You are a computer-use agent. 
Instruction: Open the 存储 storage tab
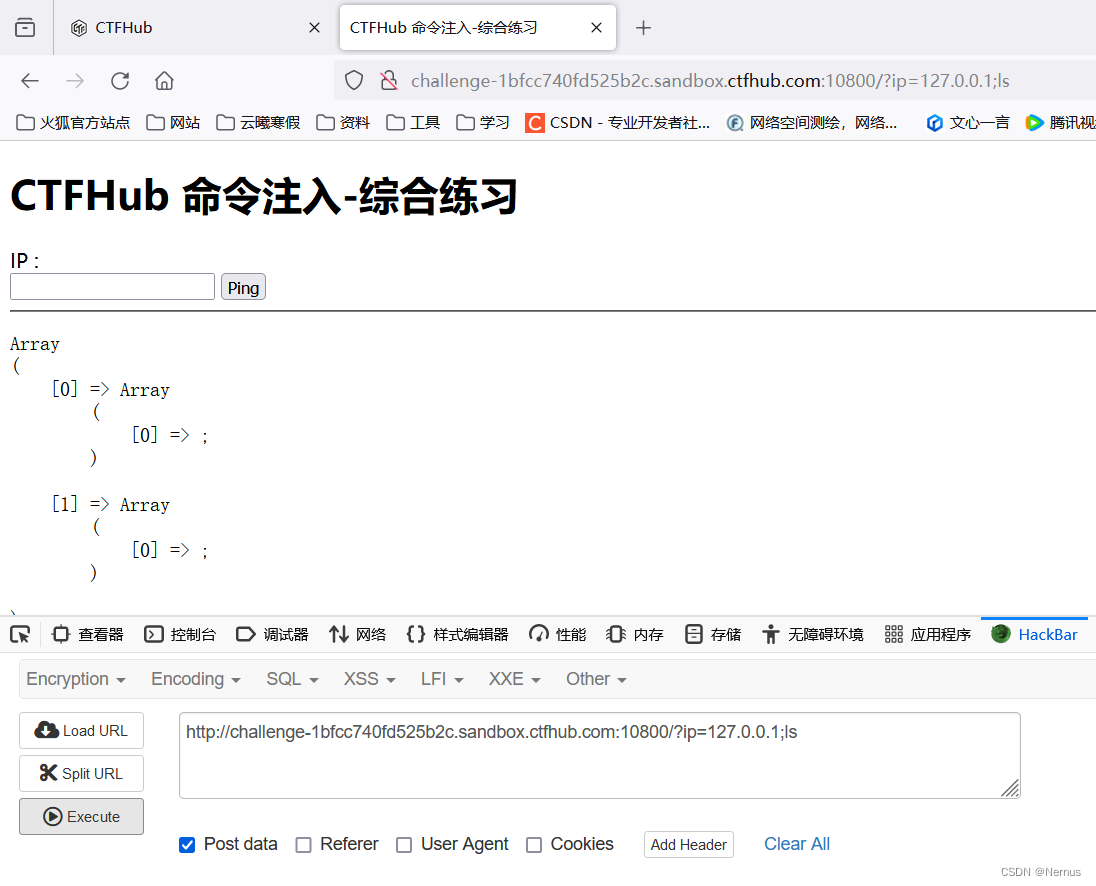tap(712, 634)
